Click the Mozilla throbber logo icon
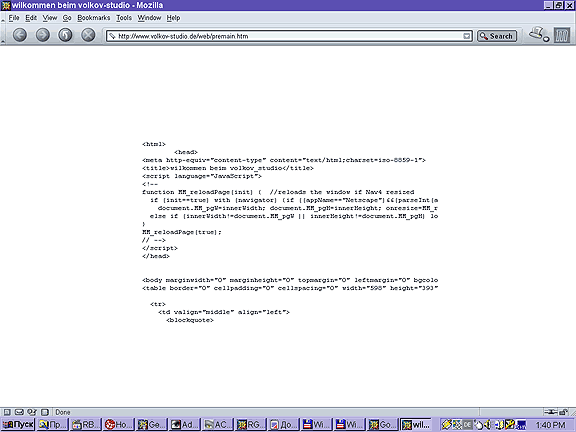 tap(562, 36)
